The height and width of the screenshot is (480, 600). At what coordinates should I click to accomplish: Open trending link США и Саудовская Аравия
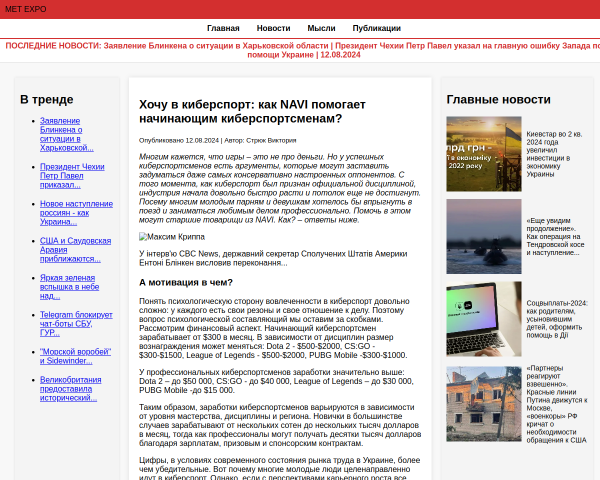[75, 250]
